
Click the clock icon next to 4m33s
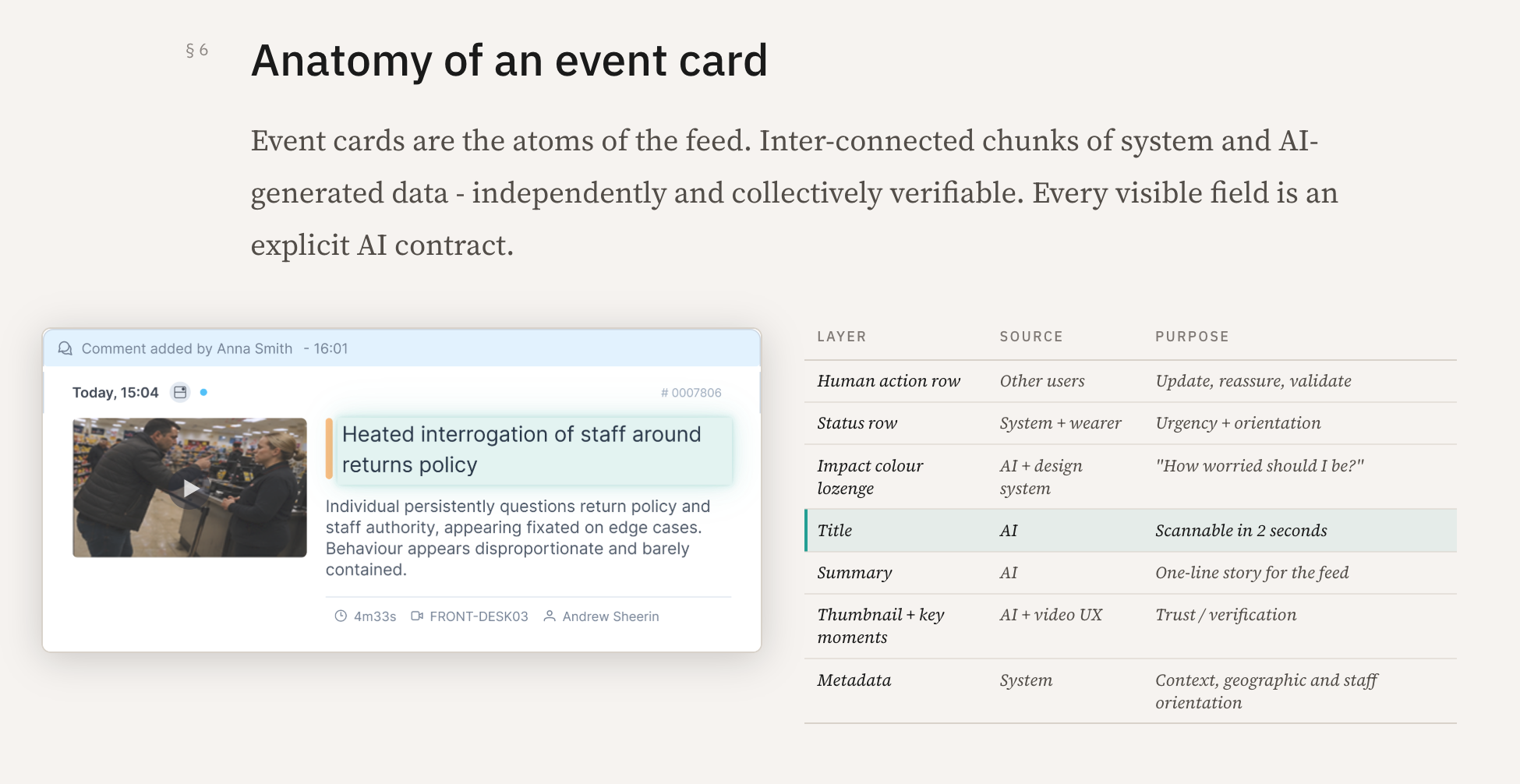(341, 616)
